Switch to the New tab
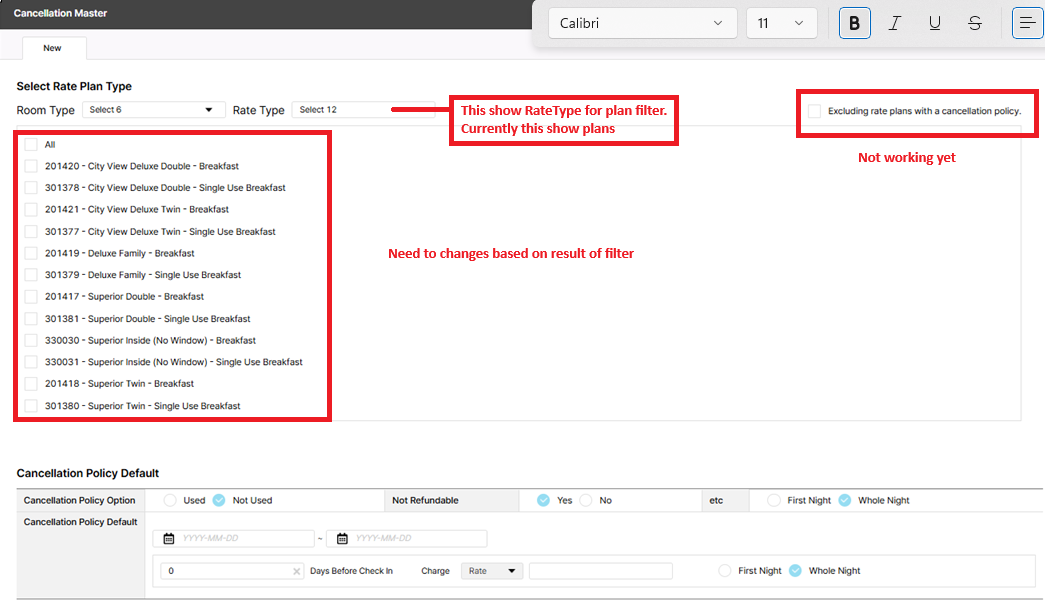Image resolution: width=1045 pixels, height=601 pixels. (53, 48)
